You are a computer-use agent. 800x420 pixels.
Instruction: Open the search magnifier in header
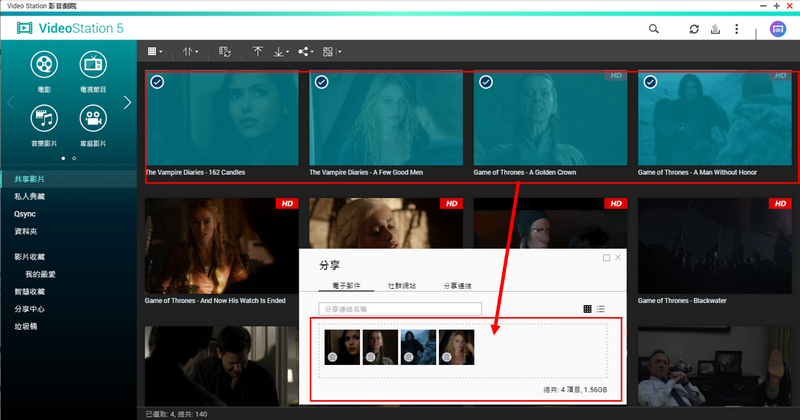(654, 29)
